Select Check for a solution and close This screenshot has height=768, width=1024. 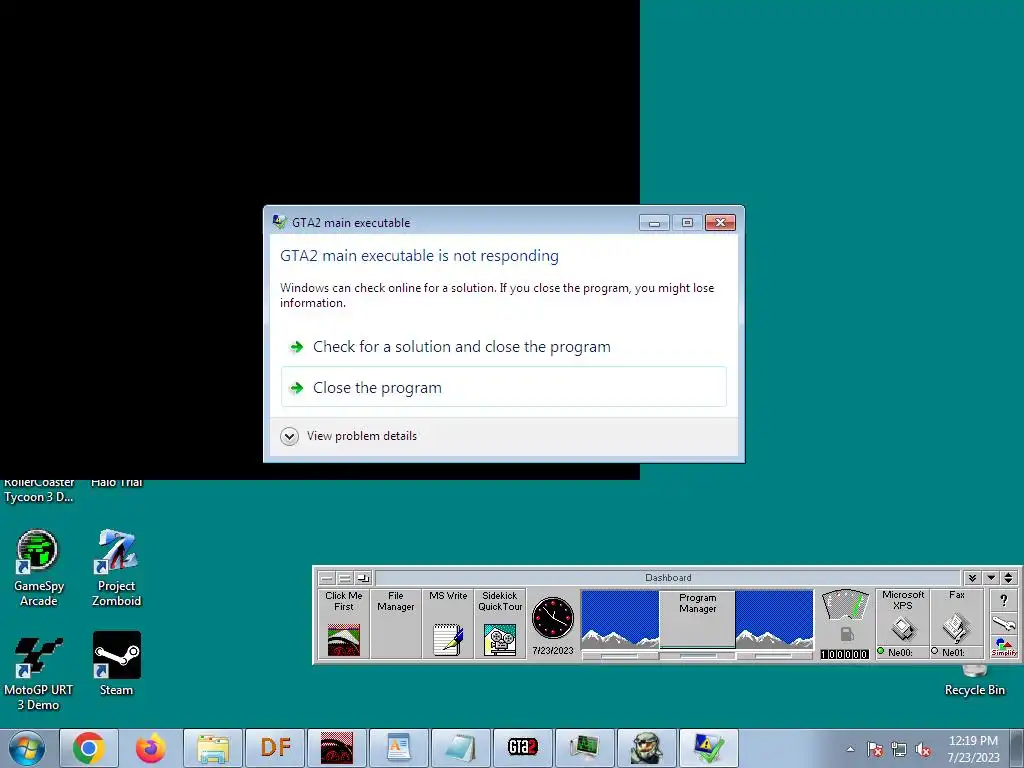point(504,347)
